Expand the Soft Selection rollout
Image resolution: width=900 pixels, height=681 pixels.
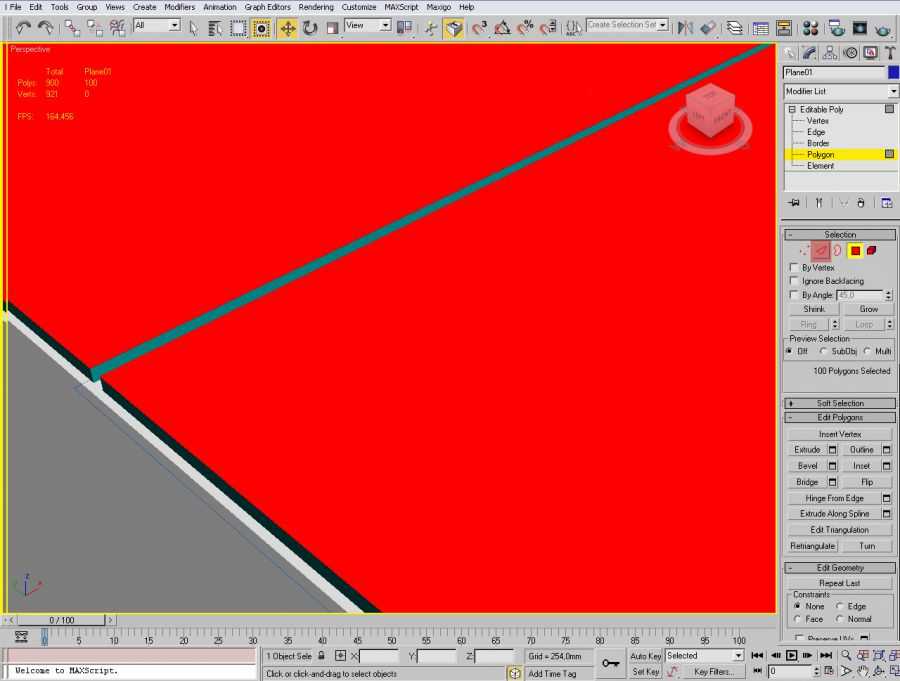coord(840,403)
